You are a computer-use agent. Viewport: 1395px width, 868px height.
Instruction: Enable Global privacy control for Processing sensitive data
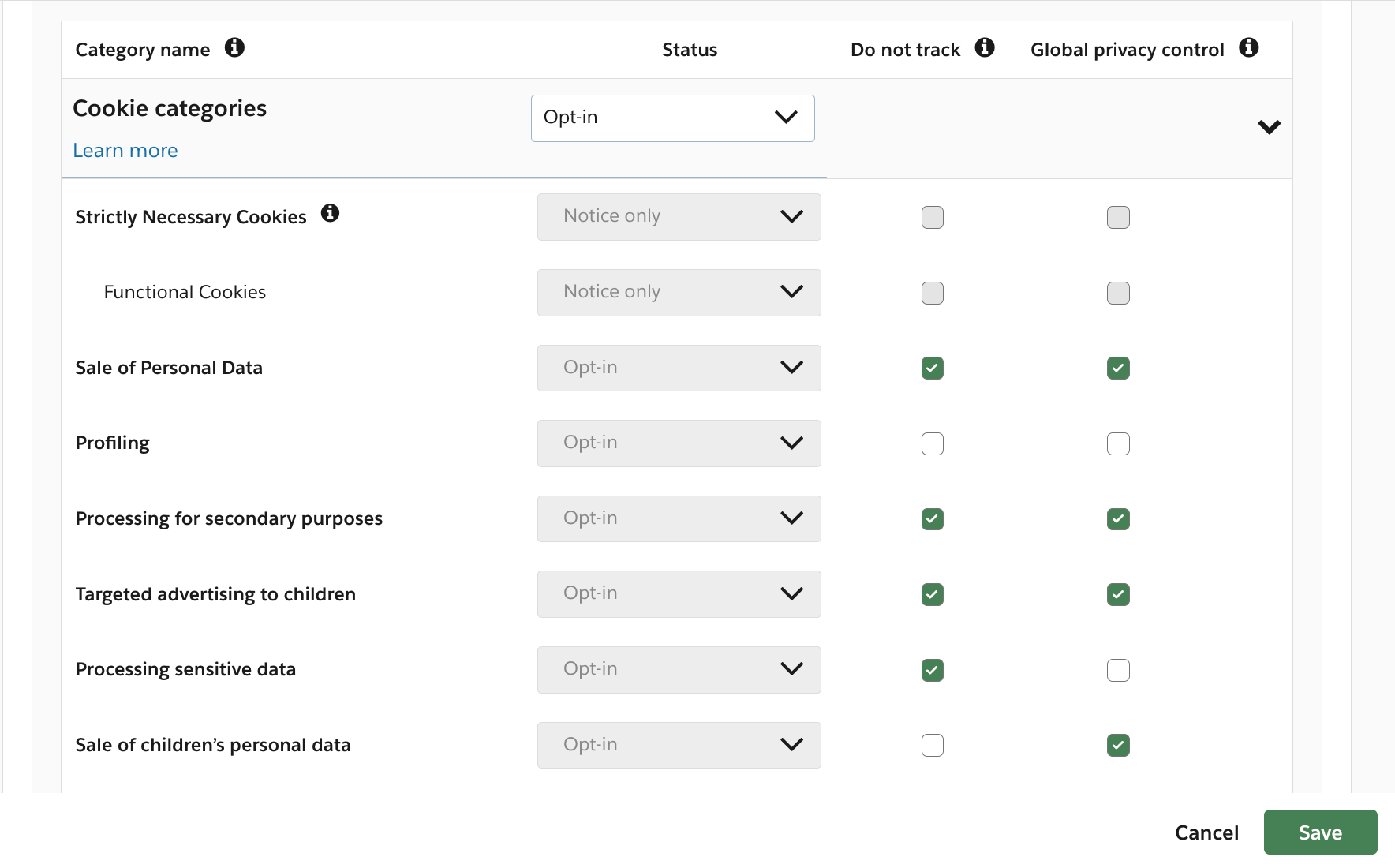point(1118,670)
